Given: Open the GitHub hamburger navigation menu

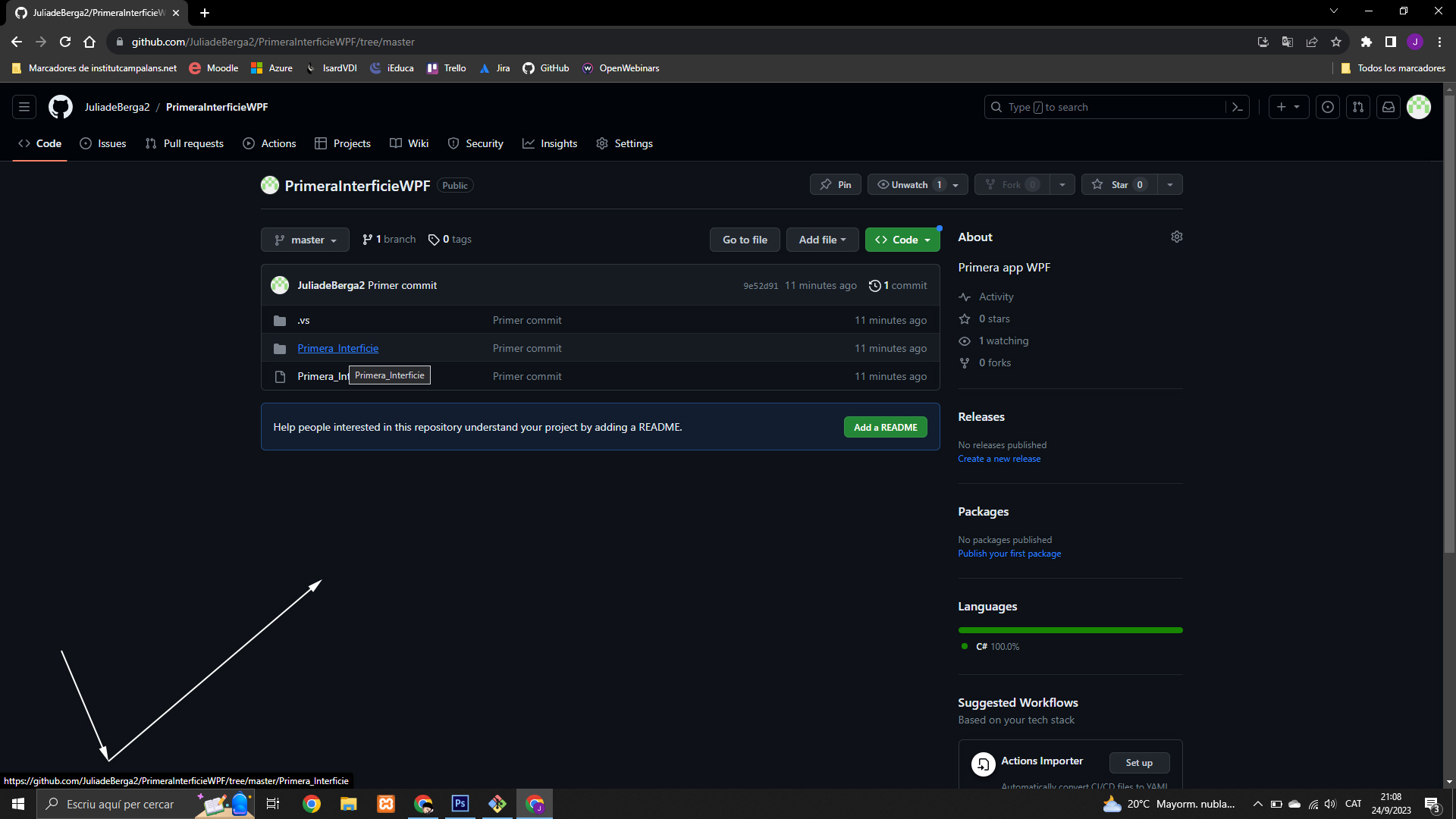Looking at the screenshot, I should pyautogui.click(x=24, y=107).
